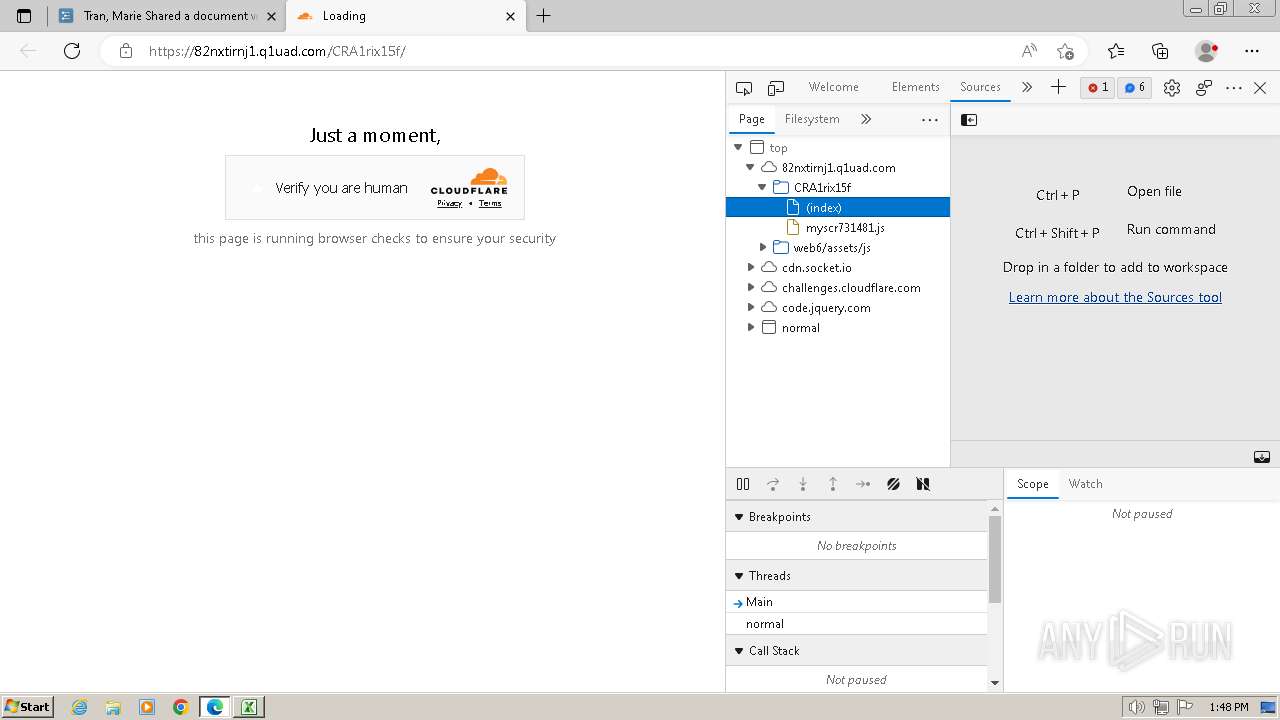Open Learn more about the Sources tool link

pos(1115,297)
